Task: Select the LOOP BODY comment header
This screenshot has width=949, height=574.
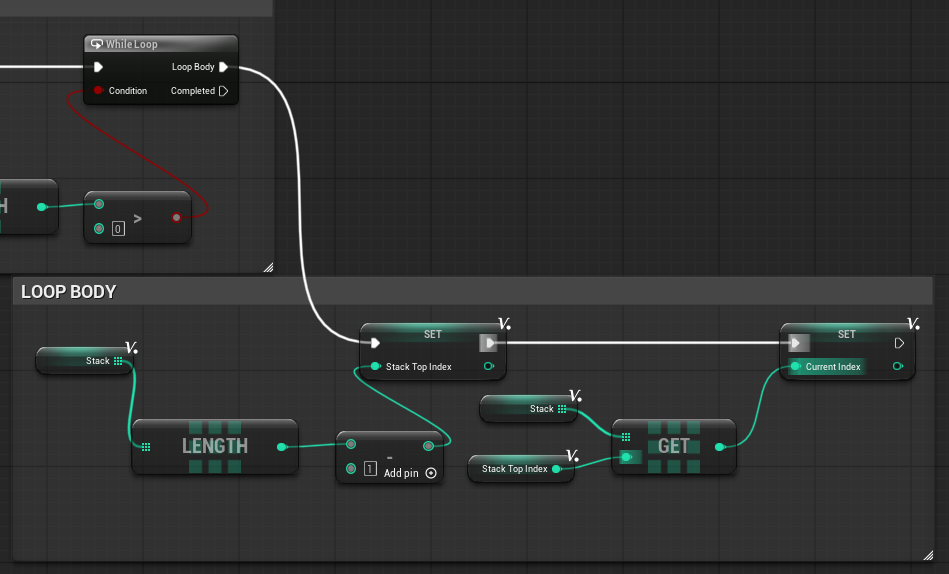Action: [x=472, y=291]
